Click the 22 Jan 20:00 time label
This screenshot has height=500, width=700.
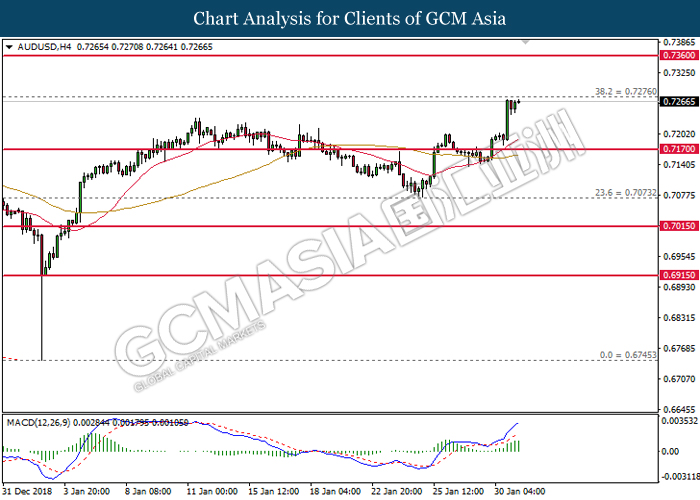397,492
